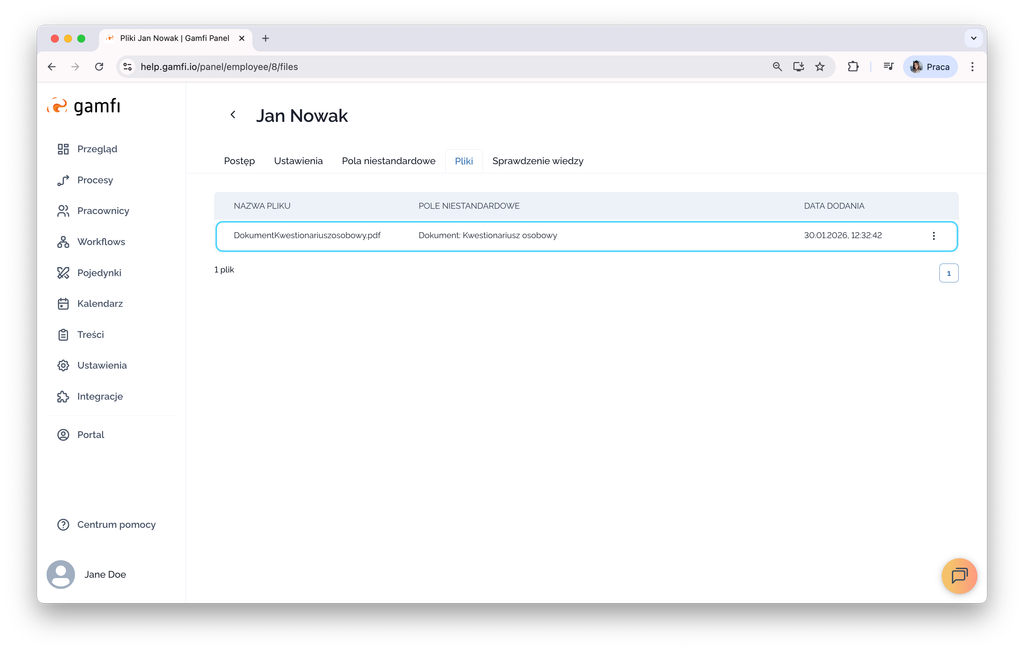Open Pracownicy from the sidebar

point(63,211)
